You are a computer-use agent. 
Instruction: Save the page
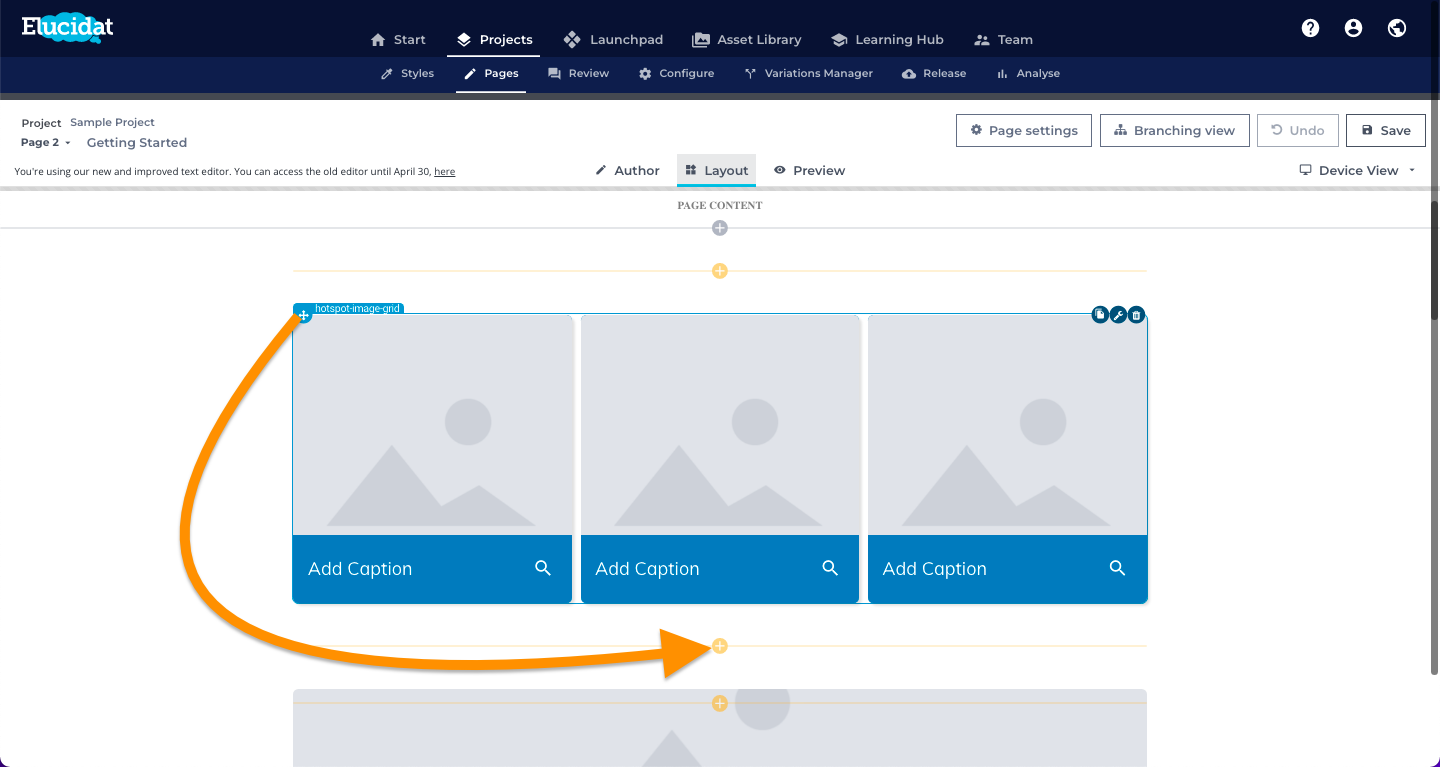(1386, 130)
